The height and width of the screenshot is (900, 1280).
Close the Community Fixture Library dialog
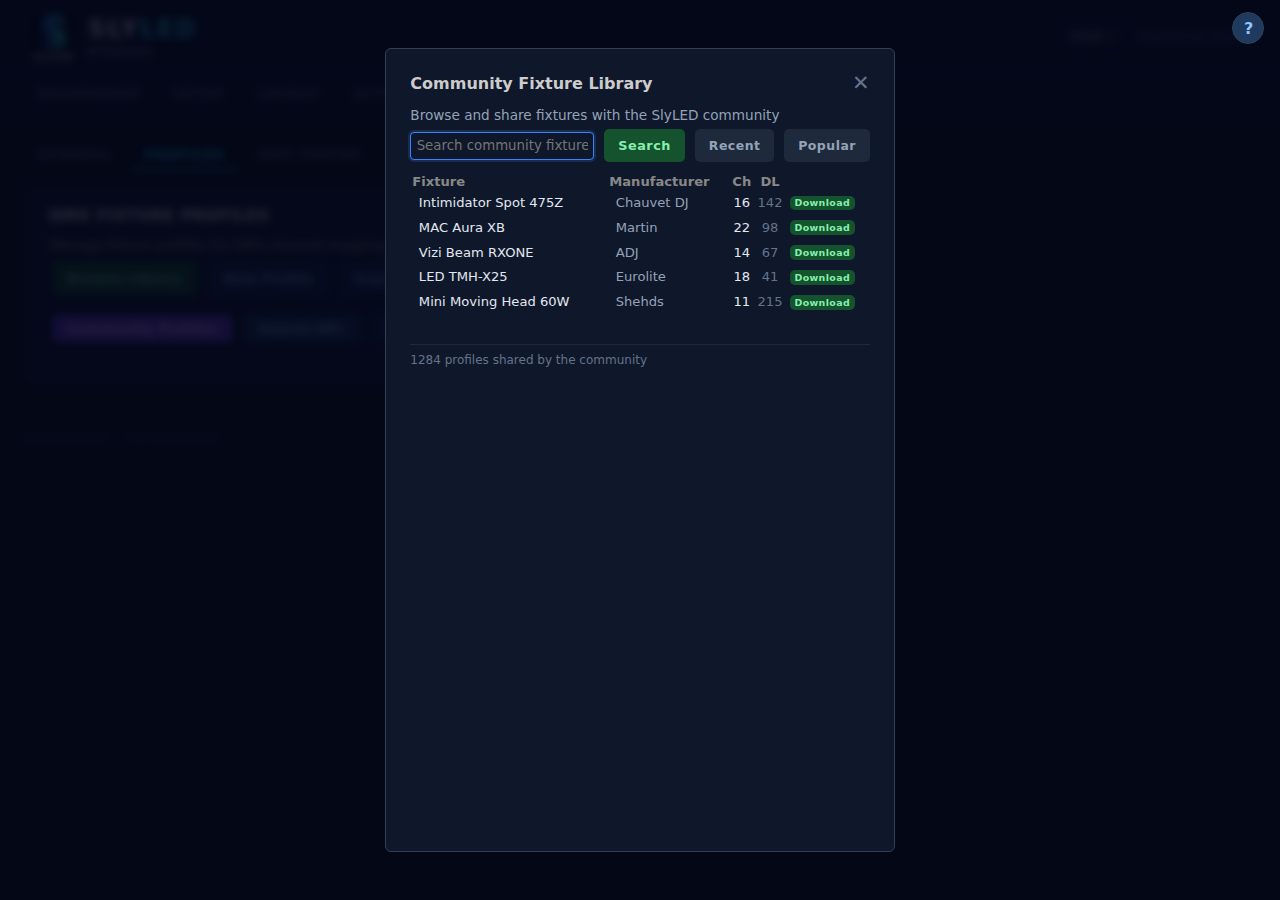(860, 83)
